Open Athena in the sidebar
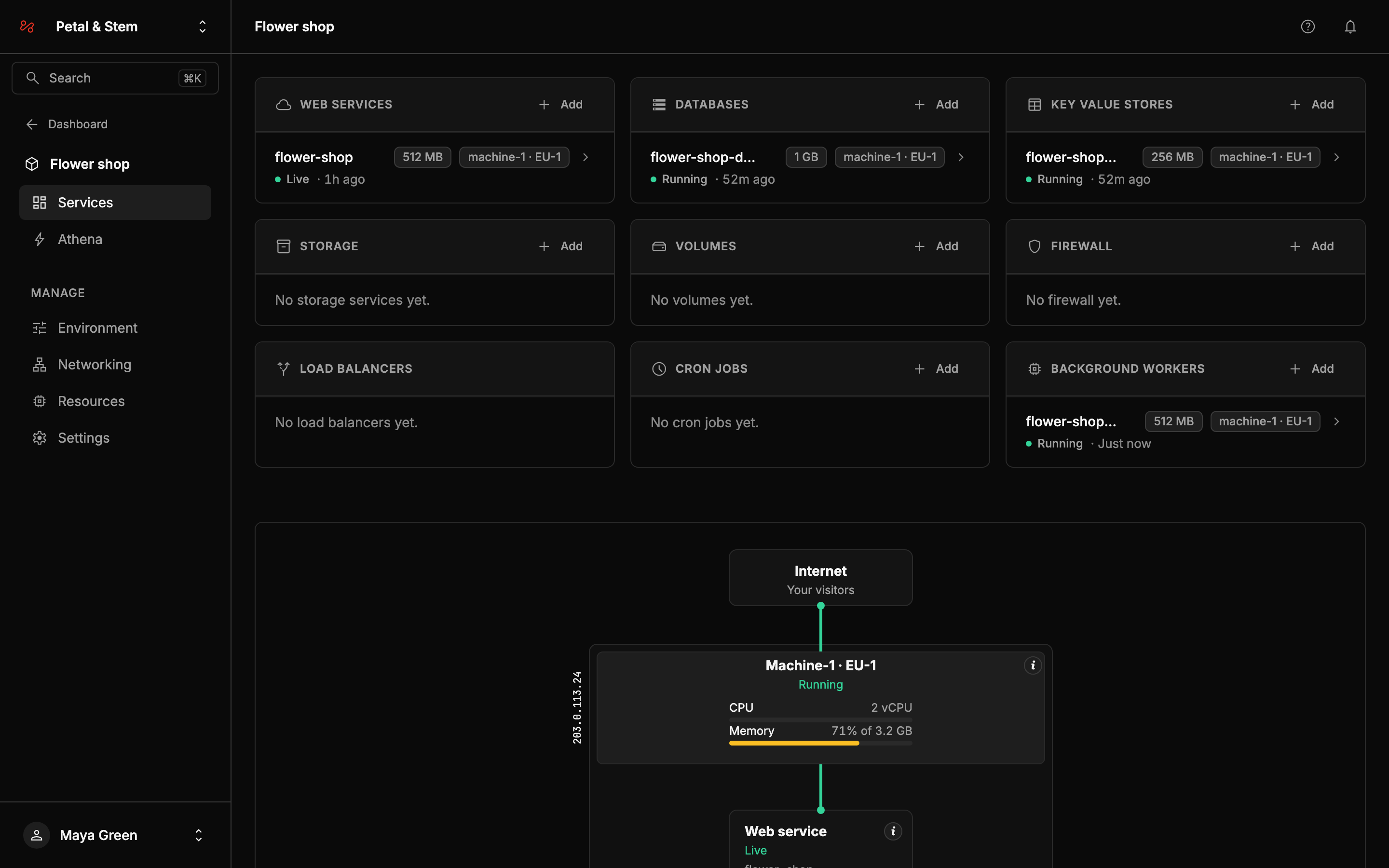 tap(115, 239)
